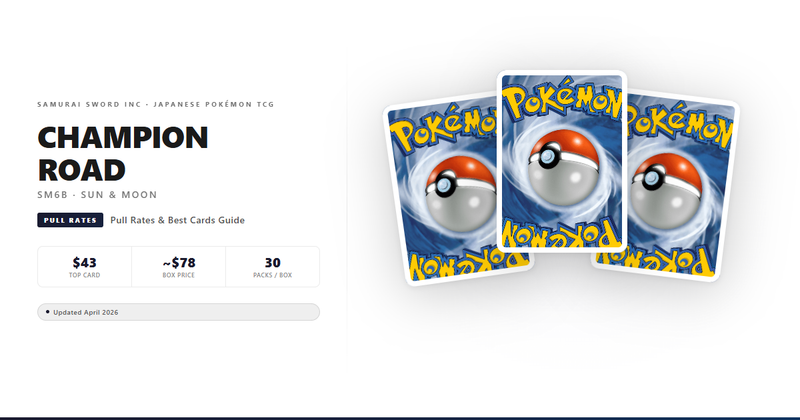
Task: Click the Pokémon logo atop the center card
Action: [562, 99]
